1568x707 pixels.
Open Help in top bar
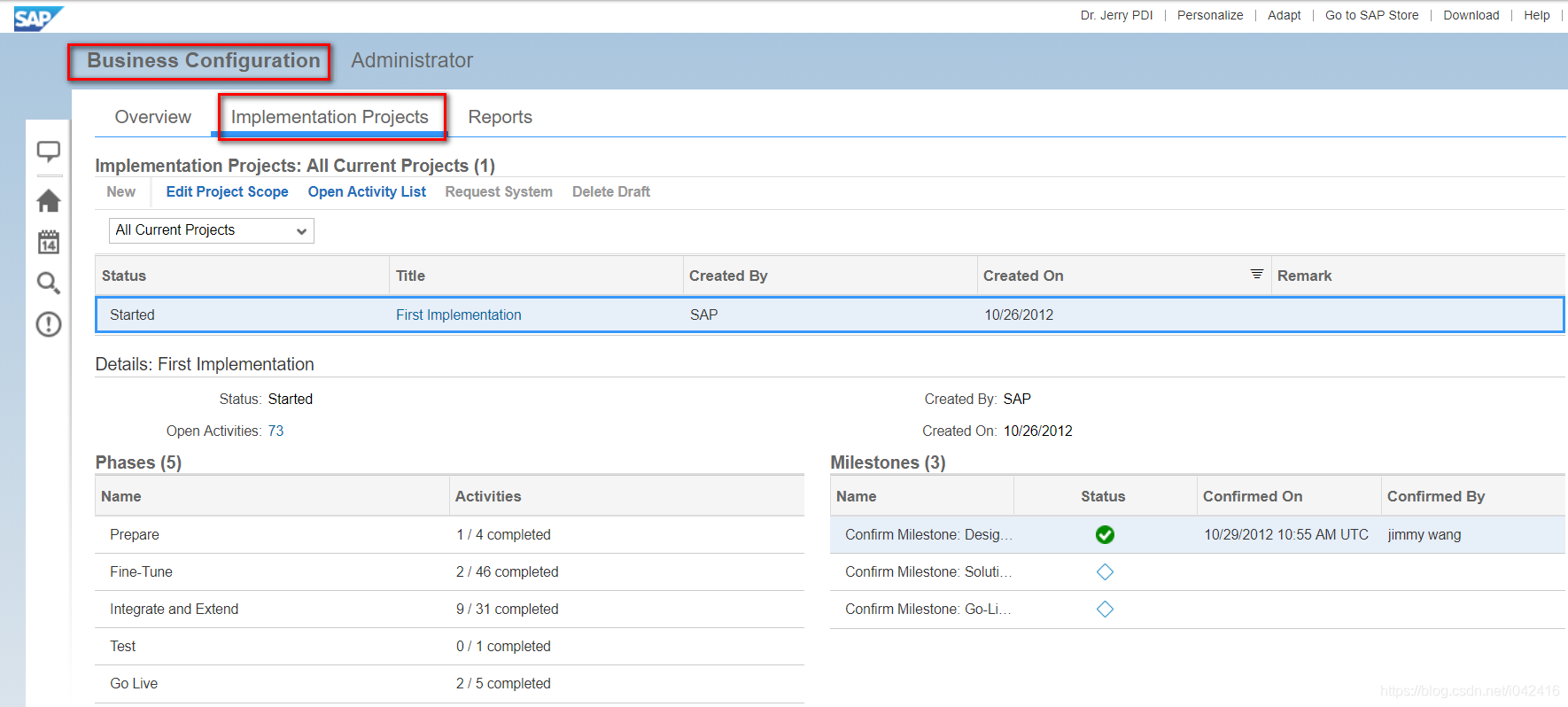tap(1537, 15)
